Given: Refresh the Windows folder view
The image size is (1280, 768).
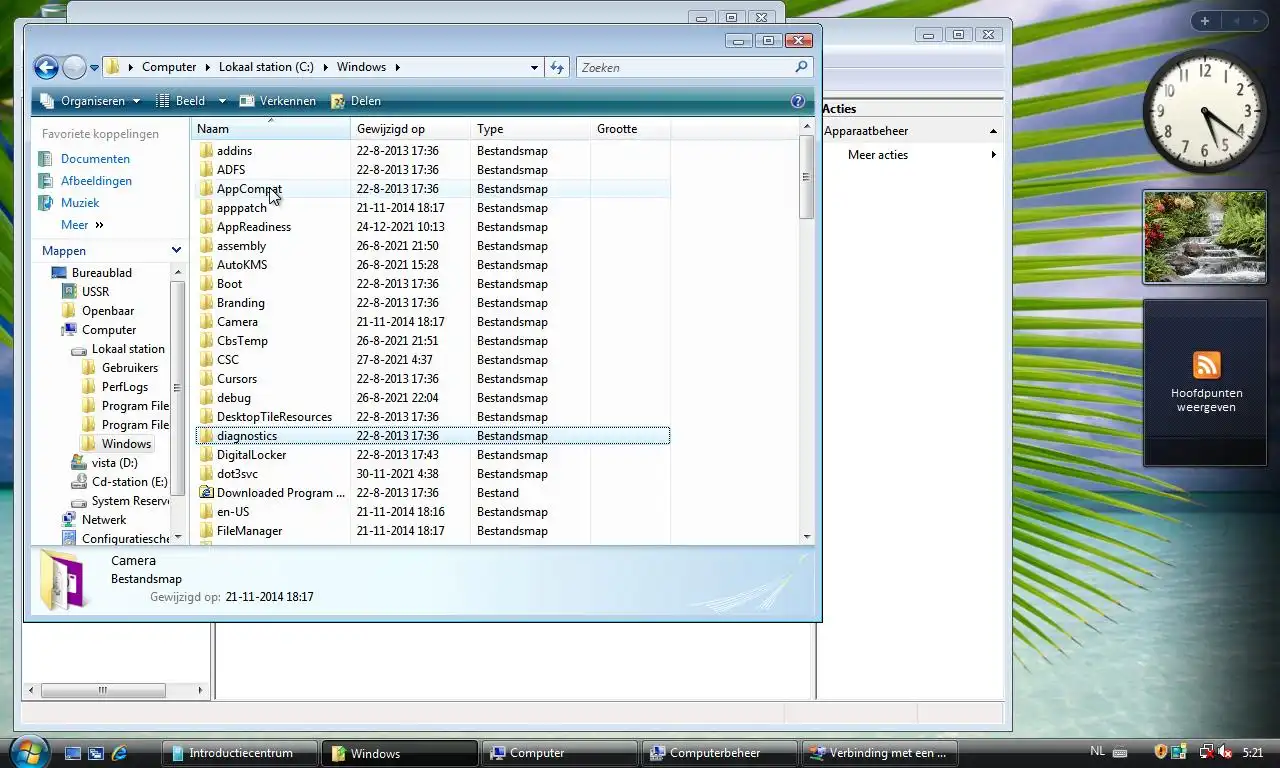Looking at the screenshot, I should coord(557,67).
